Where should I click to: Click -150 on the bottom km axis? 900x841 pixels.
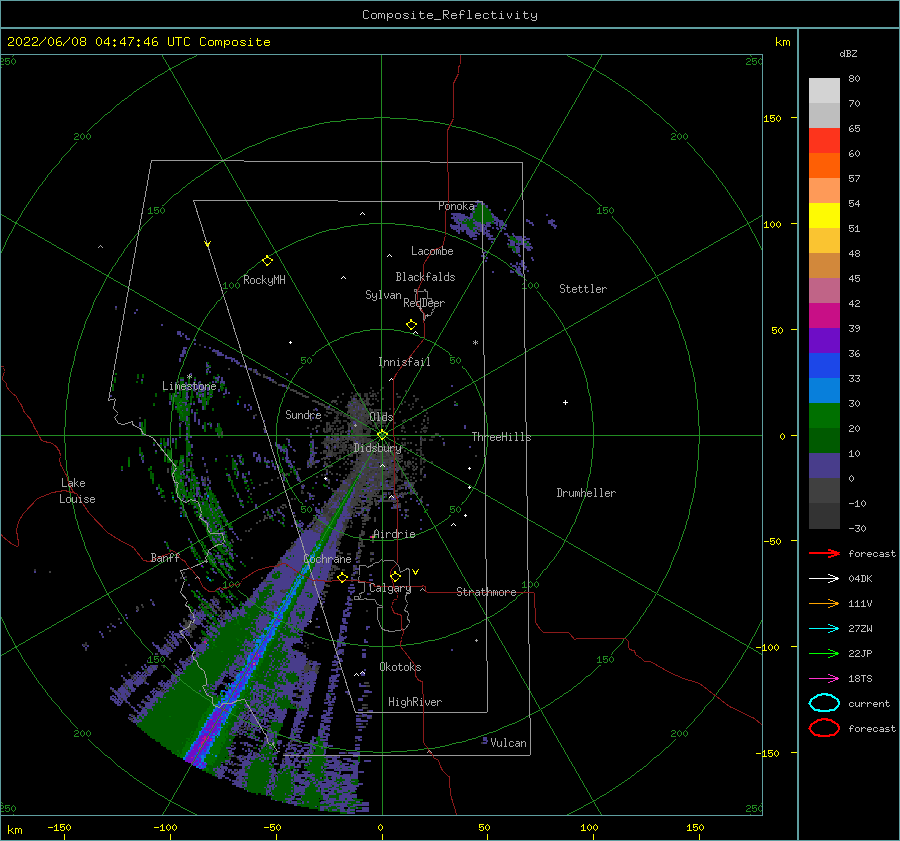[x=59, y=827]
